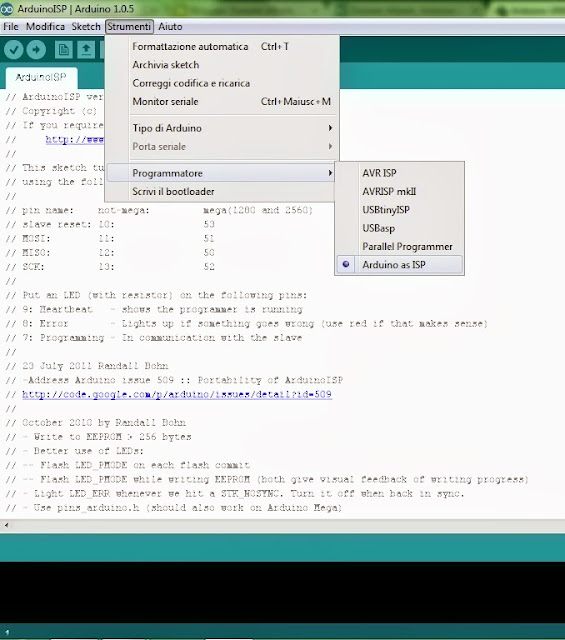The width and height of the screenshot is (565, 640).
Task: Click the 'slave reset: 10:' comment line
Action: pyautogui.click(x=110, y=224)
